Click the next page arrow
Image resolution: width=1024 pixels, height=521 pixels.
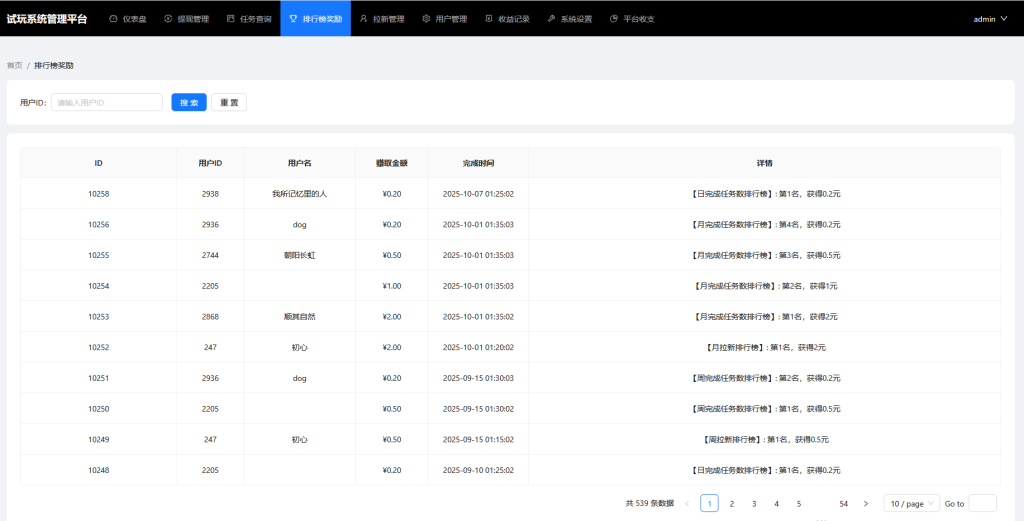tap(866, 503)
